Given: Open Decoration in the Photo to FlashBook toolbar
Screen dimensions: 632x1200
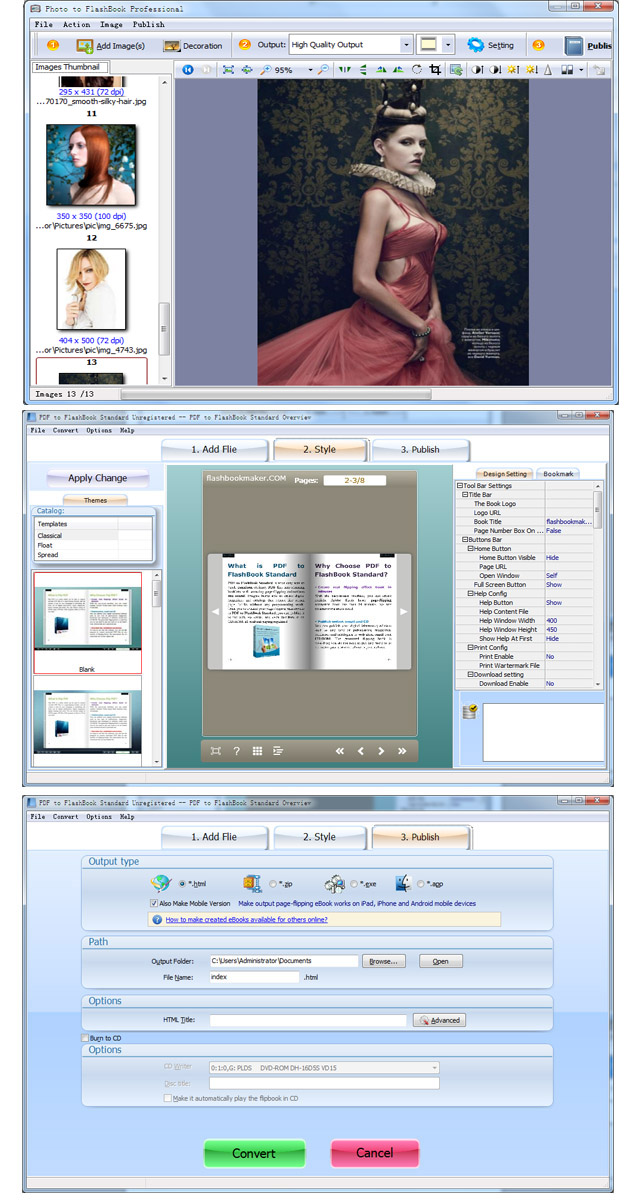Looking at the screenshot, I should (191, 46).
